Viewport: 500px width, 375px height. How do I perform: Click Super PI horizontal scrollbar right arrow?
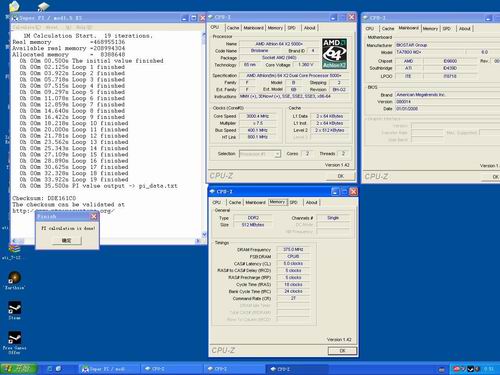pos(198,241)
